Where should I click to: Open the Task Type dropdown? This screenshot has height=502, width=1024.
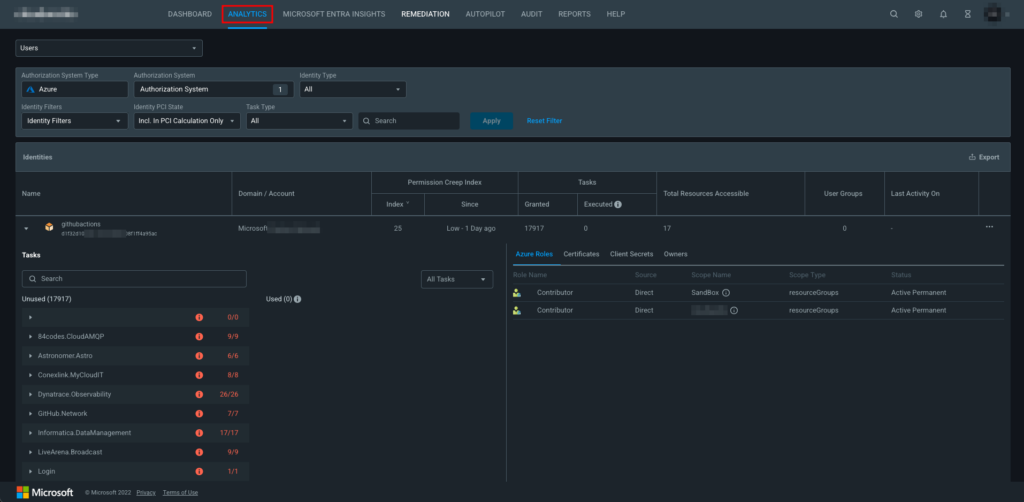click(x=299, y=121)
